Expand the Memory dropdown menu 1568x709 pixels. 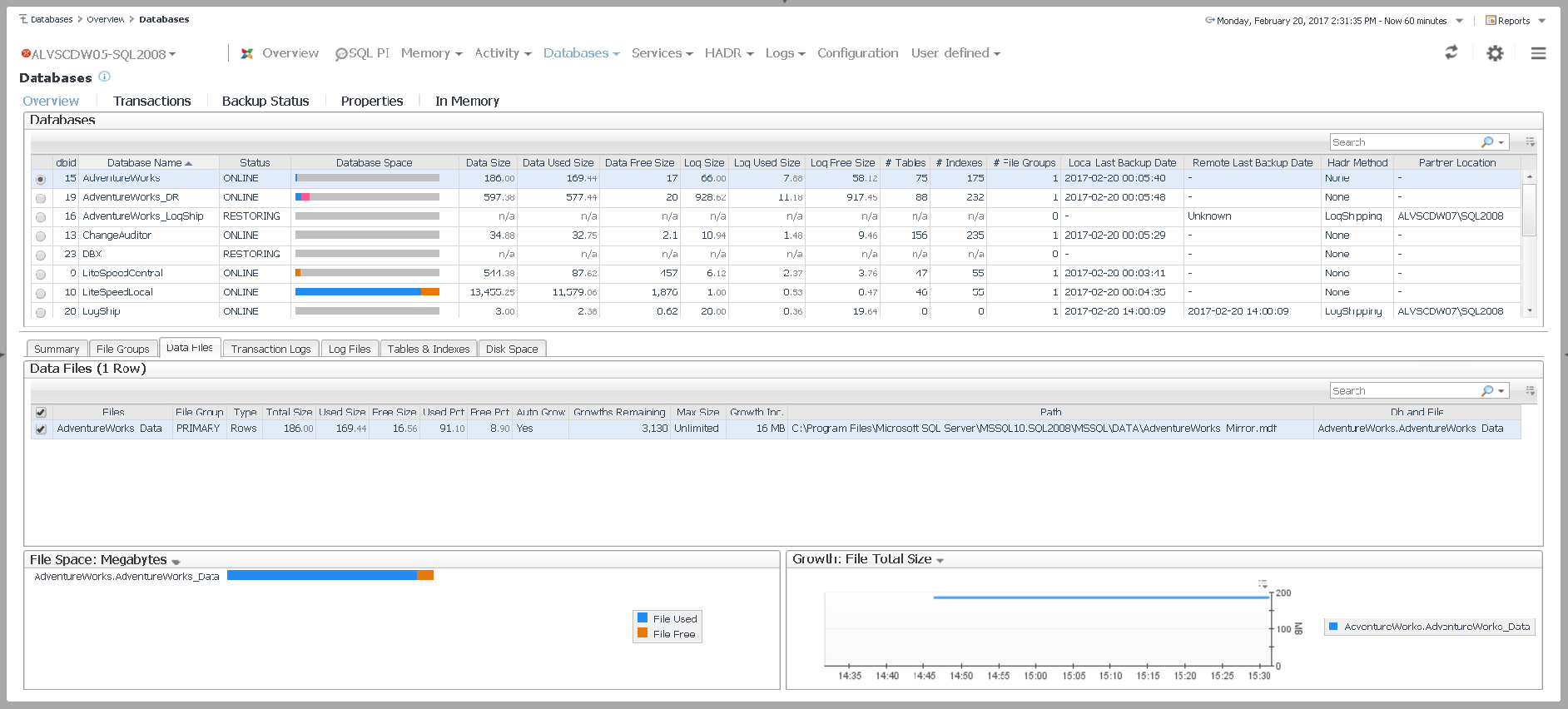(431, 53)
